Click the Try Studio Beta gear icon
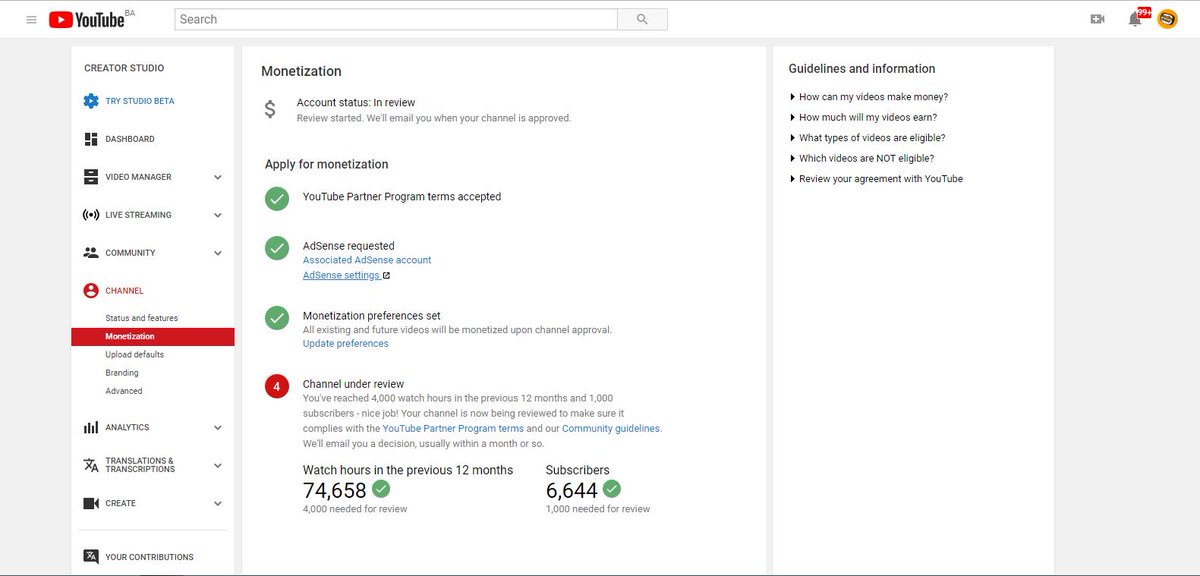Viewport: 1200px width, 576px height. (x=91, y=101)
